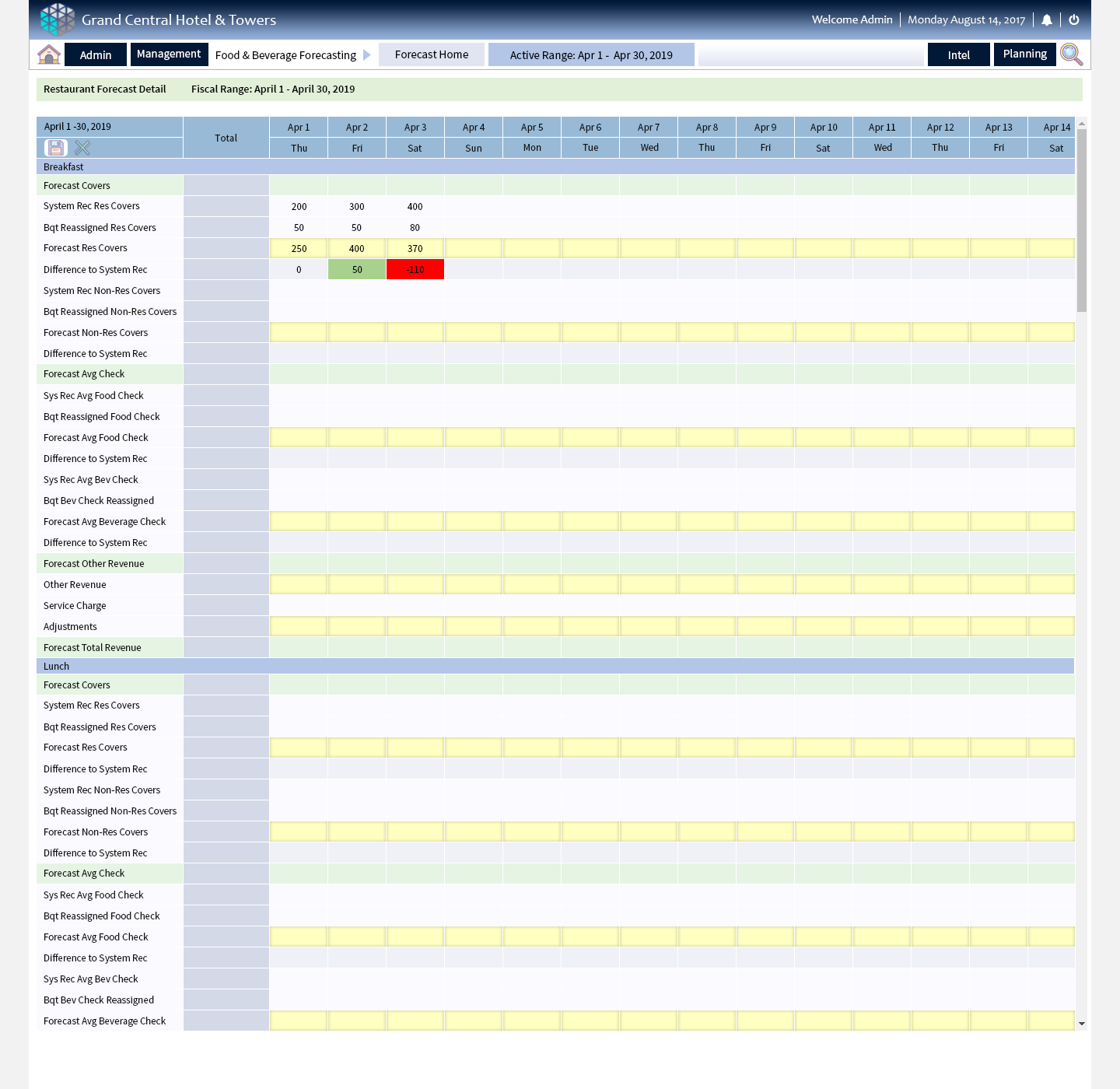This screenshot has width=1120, height=1089.
Task: Edit Forecast Res Covers value for Apr 1
Action: click(x=299, y=249)
